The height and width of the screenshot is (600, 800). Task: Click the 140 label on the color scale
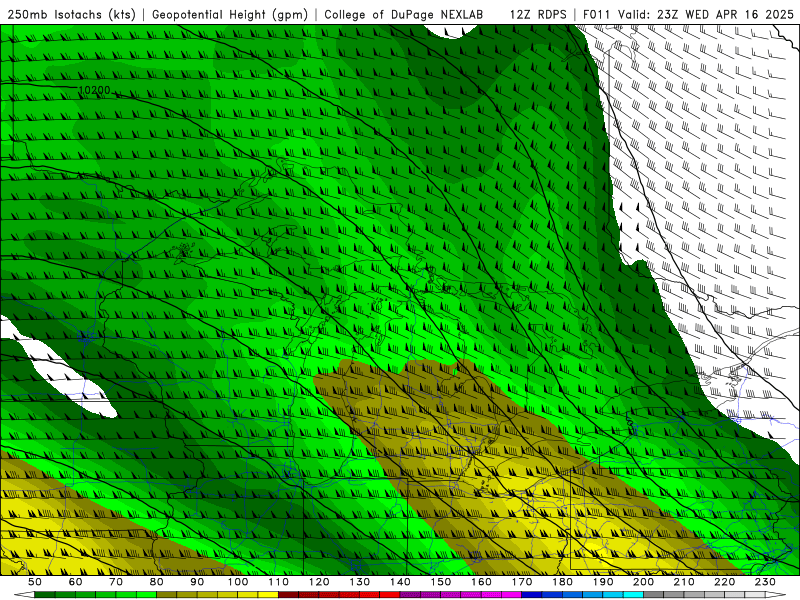[x=400, y=582]
